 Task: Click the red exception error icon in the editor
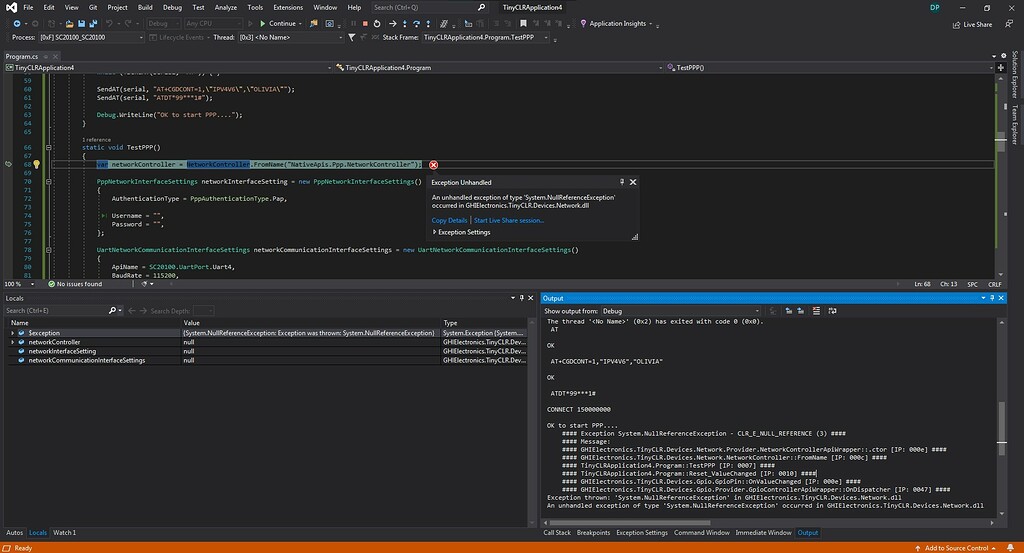pyautogui.click(x=433, y=164)
